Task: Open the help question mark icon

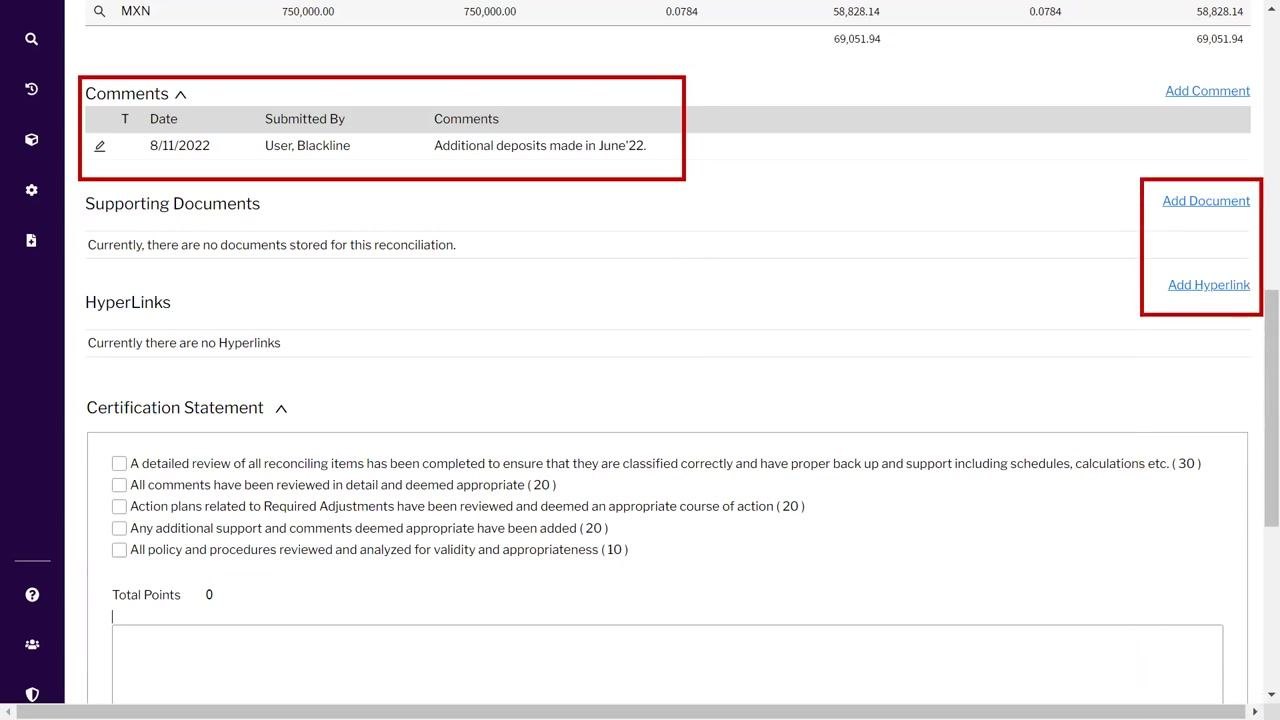Action: (32, 595)
